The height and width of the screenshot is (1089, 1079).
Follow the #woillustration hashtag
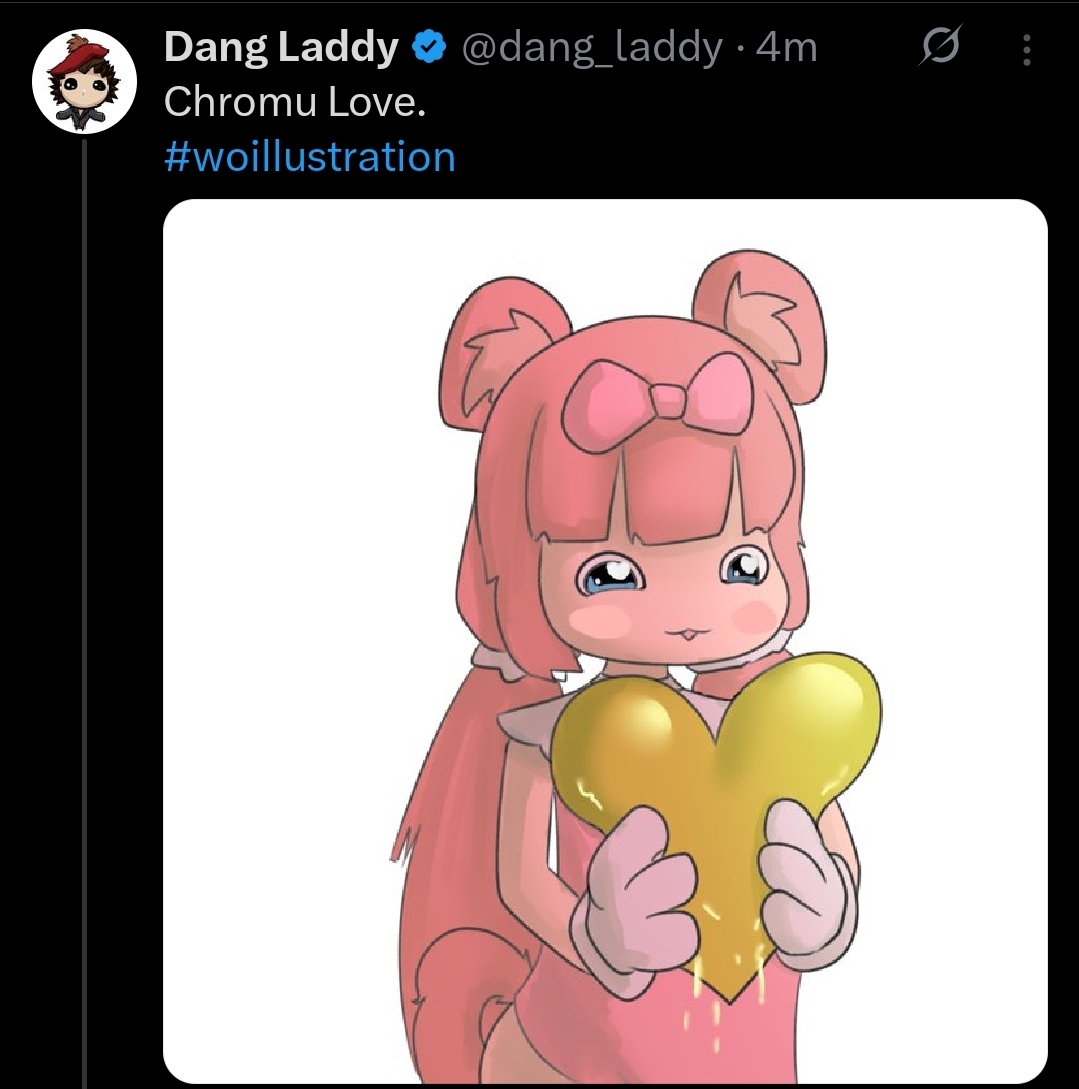[x=310, y=156]
